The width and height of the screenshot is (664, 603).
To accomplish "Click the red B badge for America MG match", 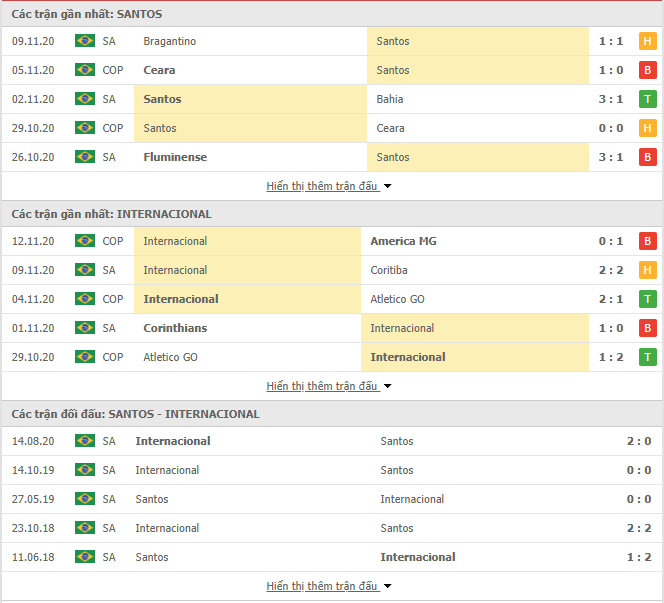I will click(x=647, y=241).
